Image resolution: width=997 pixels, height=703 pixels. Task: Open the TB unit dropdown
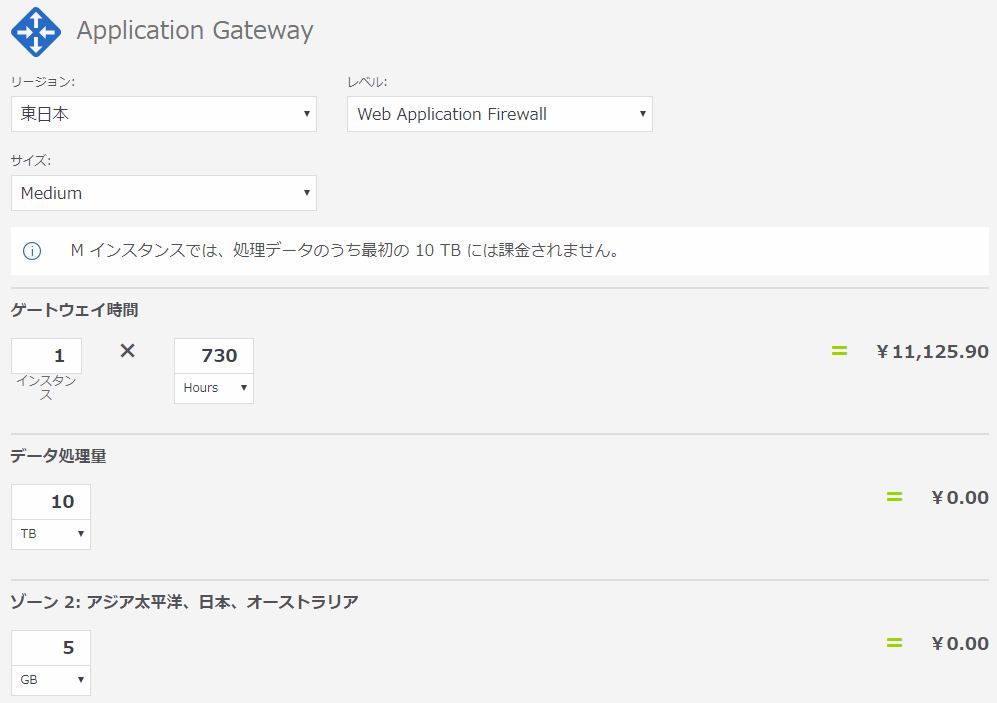tap(50, 534)
